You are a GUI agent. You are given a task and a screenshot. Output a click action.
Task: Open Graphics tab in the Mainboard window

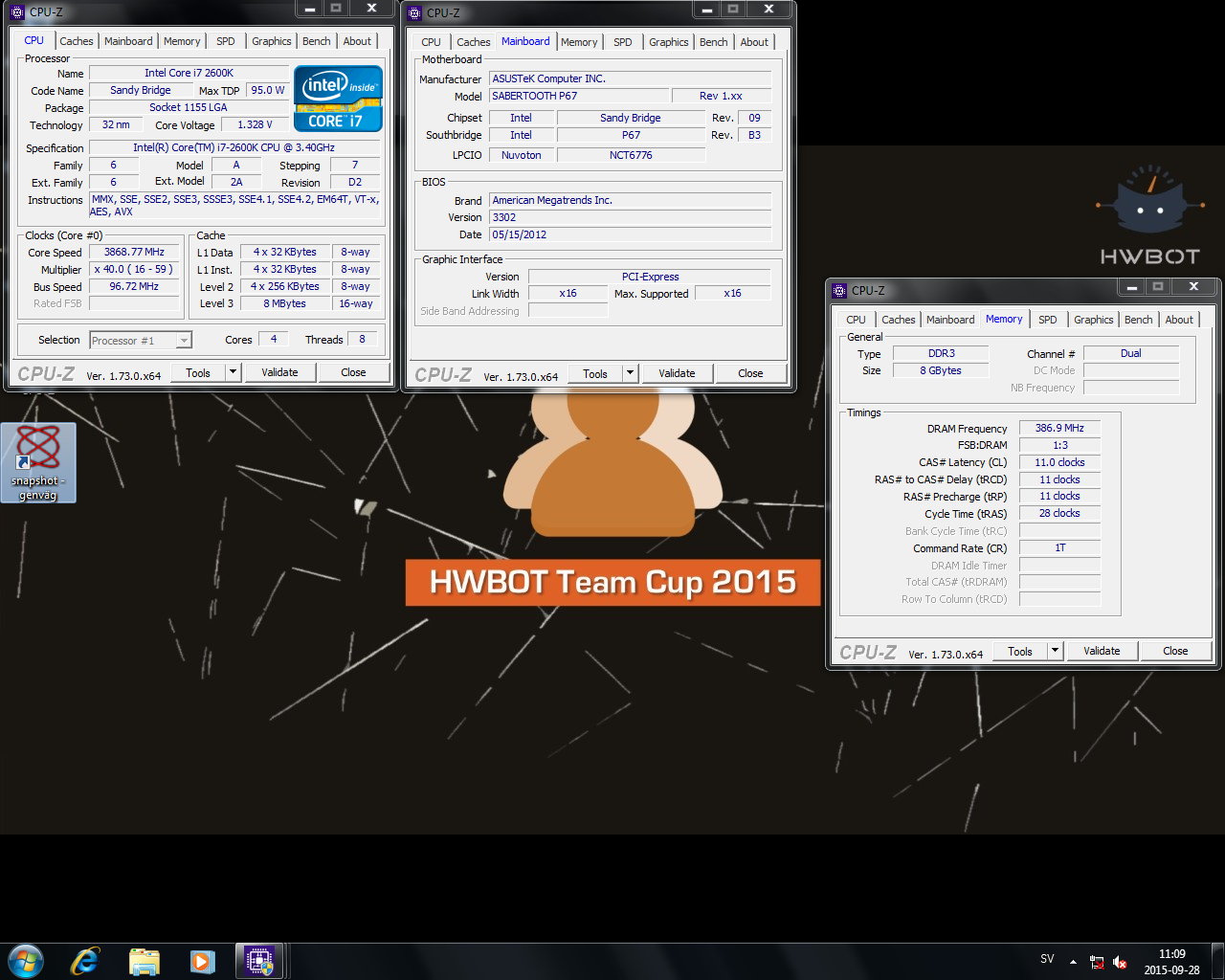pos(669,42)
